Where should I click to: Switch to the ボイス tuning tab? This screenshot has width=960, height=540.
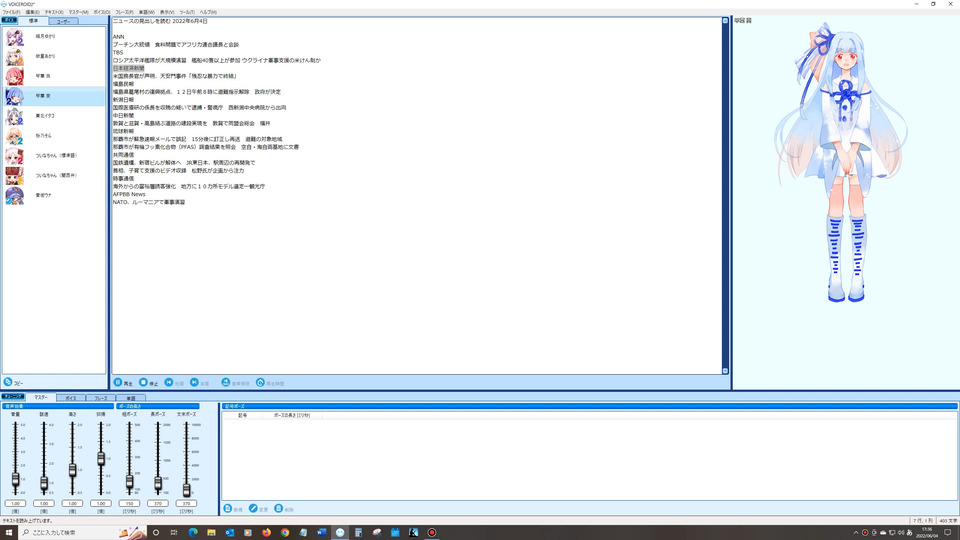click(x=71, y=398)
